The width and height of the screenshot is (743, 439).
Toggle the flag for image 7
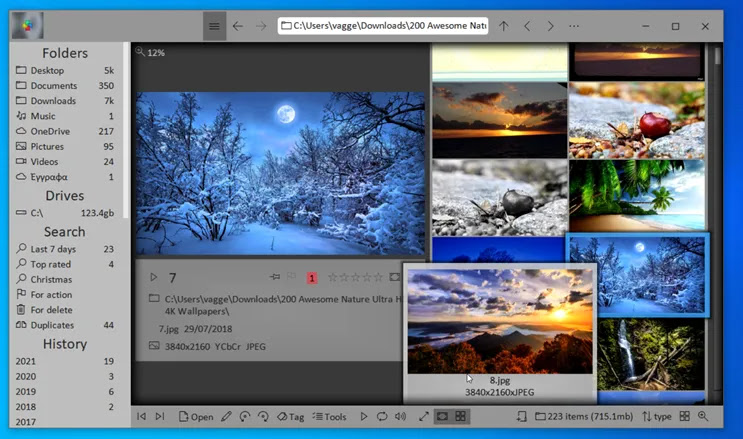pyautogui.click(x=291, y=276)
